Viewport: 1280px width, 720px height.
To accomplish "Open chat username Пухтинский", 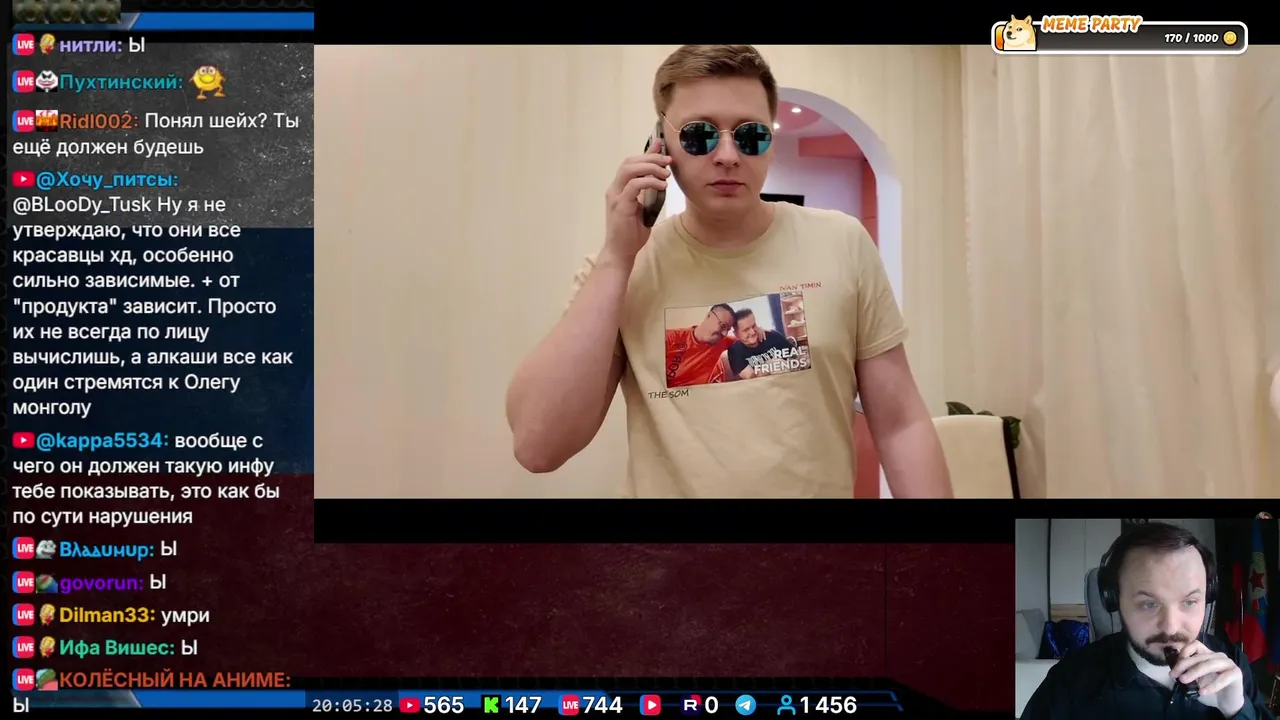I will [x=121, y=83].
